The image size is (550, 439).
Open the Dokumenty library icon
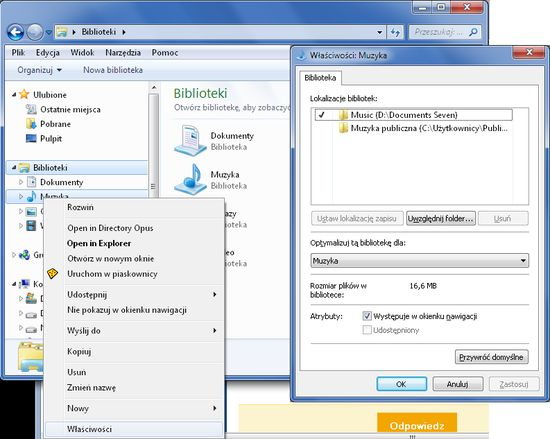(190, 140)
